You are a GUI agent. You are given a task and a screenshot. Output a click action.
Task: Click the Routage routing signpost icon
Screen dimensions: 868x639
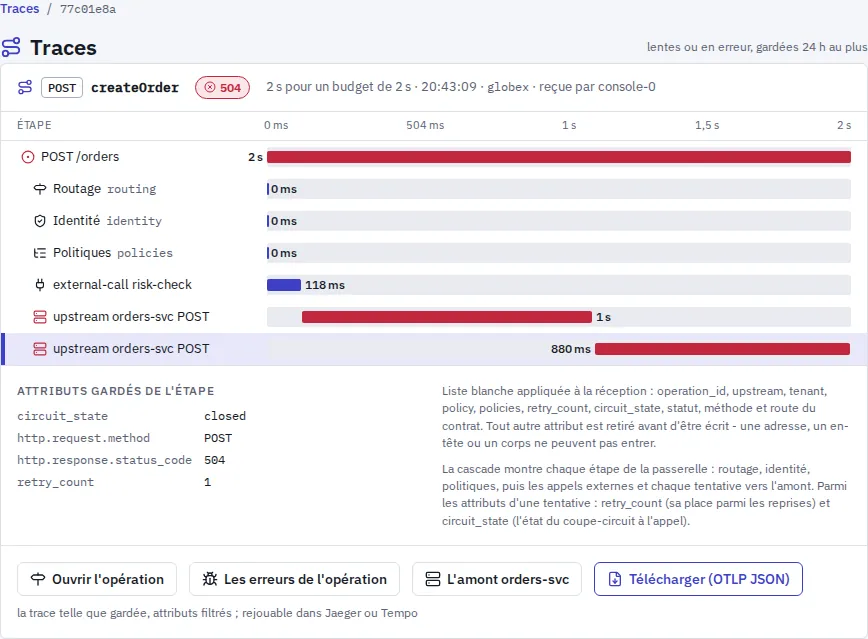pyautogui.click(x=39, y=189)
